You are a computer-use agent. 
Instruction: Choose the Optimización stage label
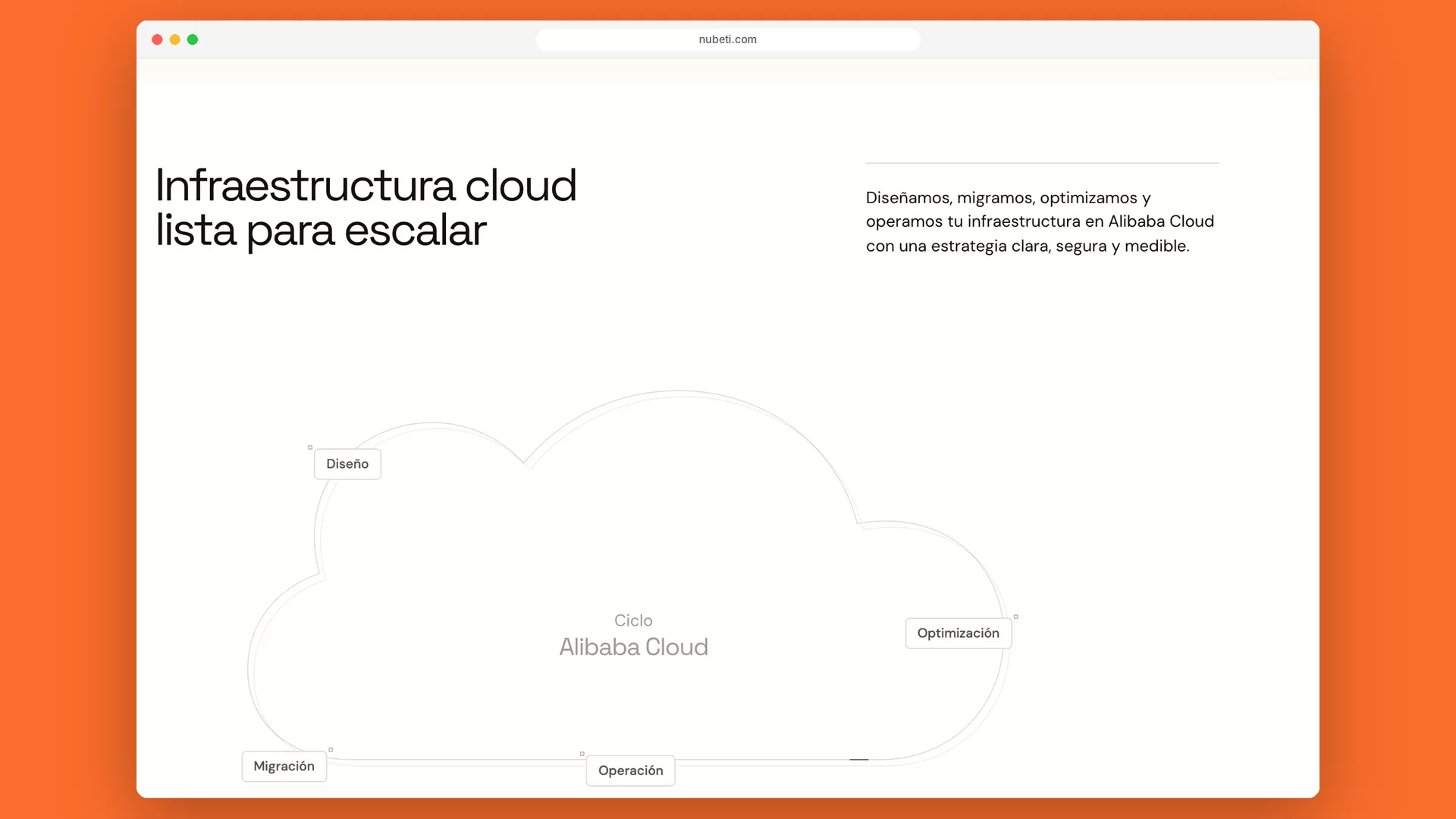pyautogui.click(x=959, y=633)
